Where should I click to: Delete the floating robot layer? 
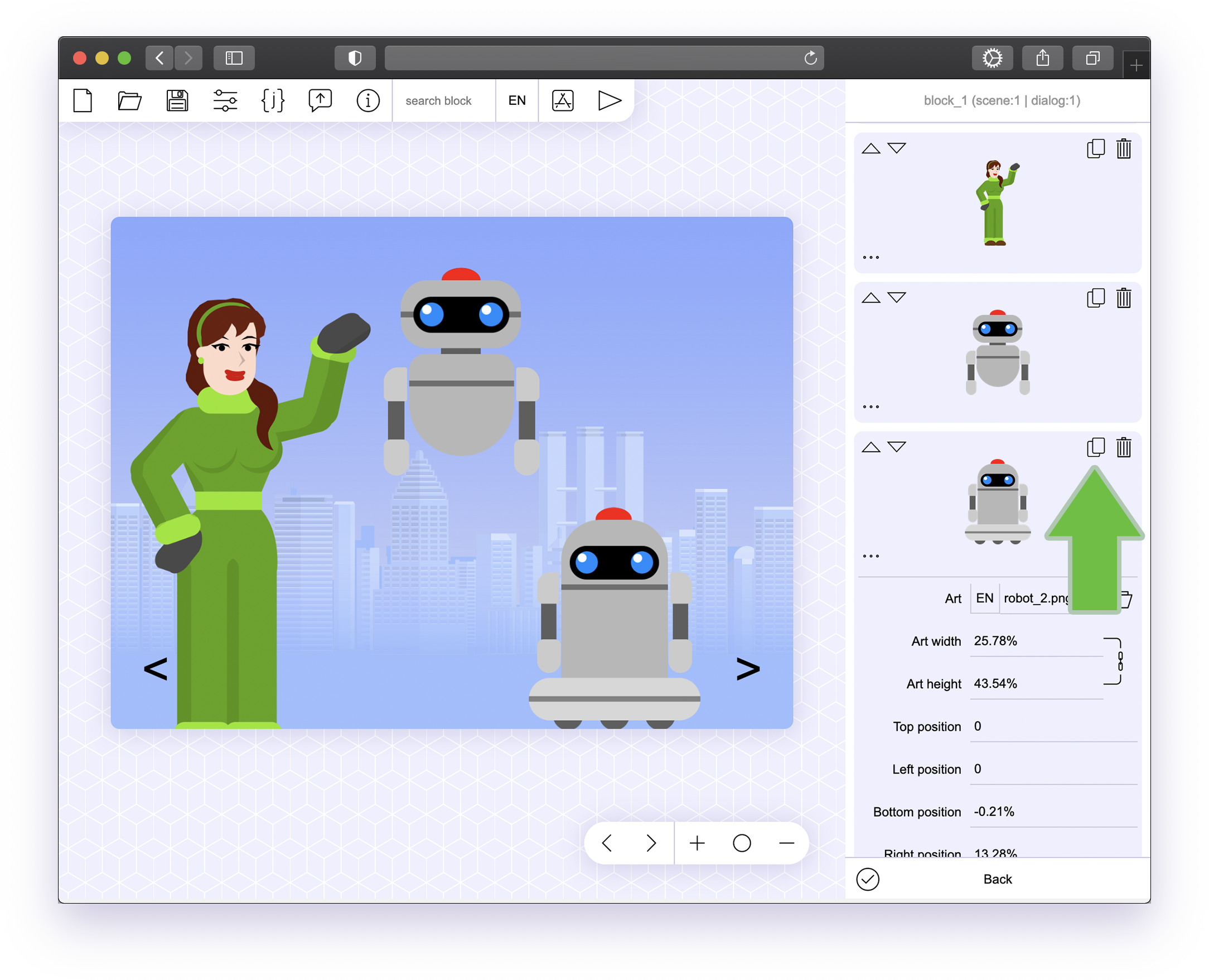(1124, 298)
